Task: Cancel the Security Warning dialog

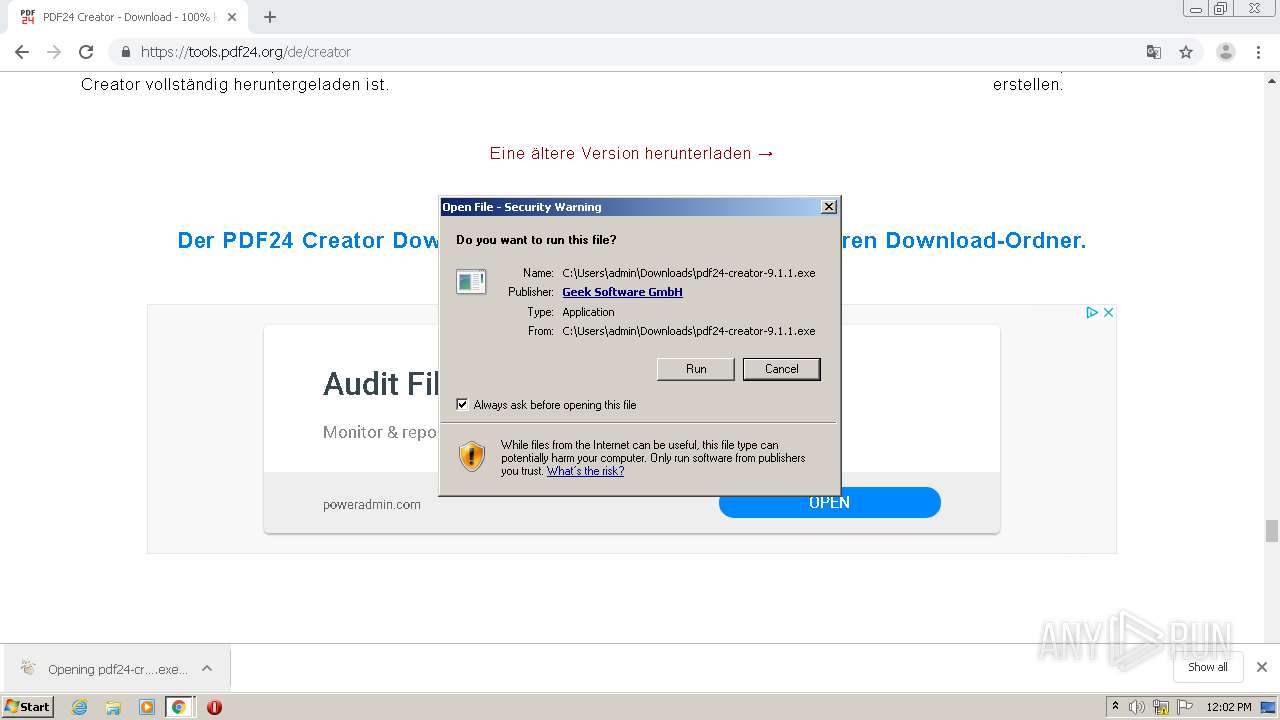Action: coord(782,369)
